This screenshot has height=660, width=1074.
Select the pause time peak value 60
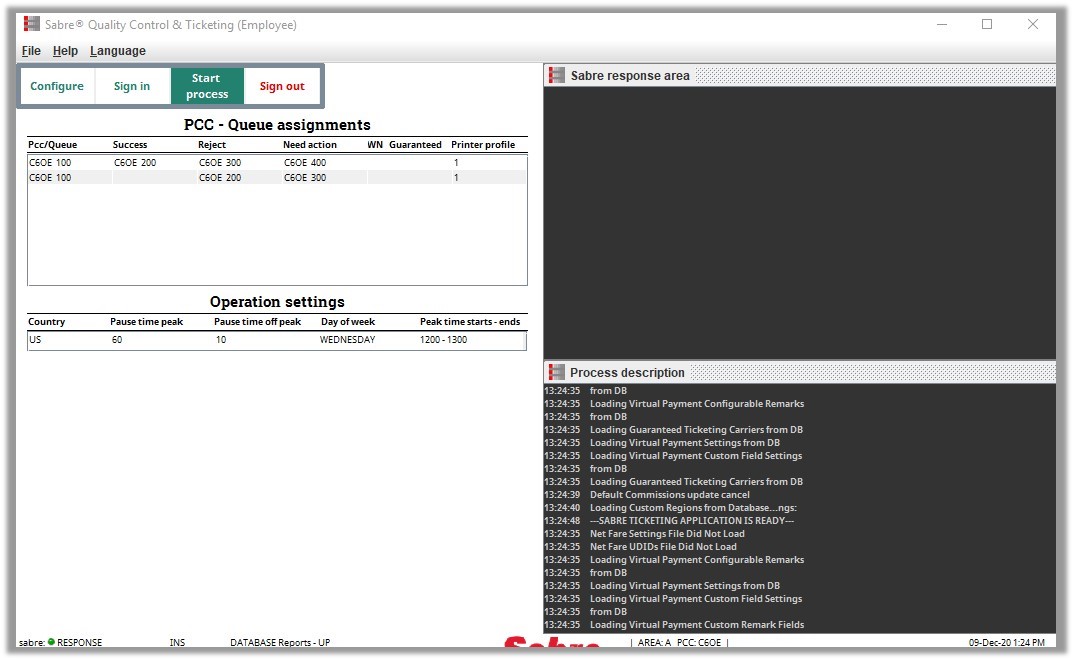click(117, 340)
